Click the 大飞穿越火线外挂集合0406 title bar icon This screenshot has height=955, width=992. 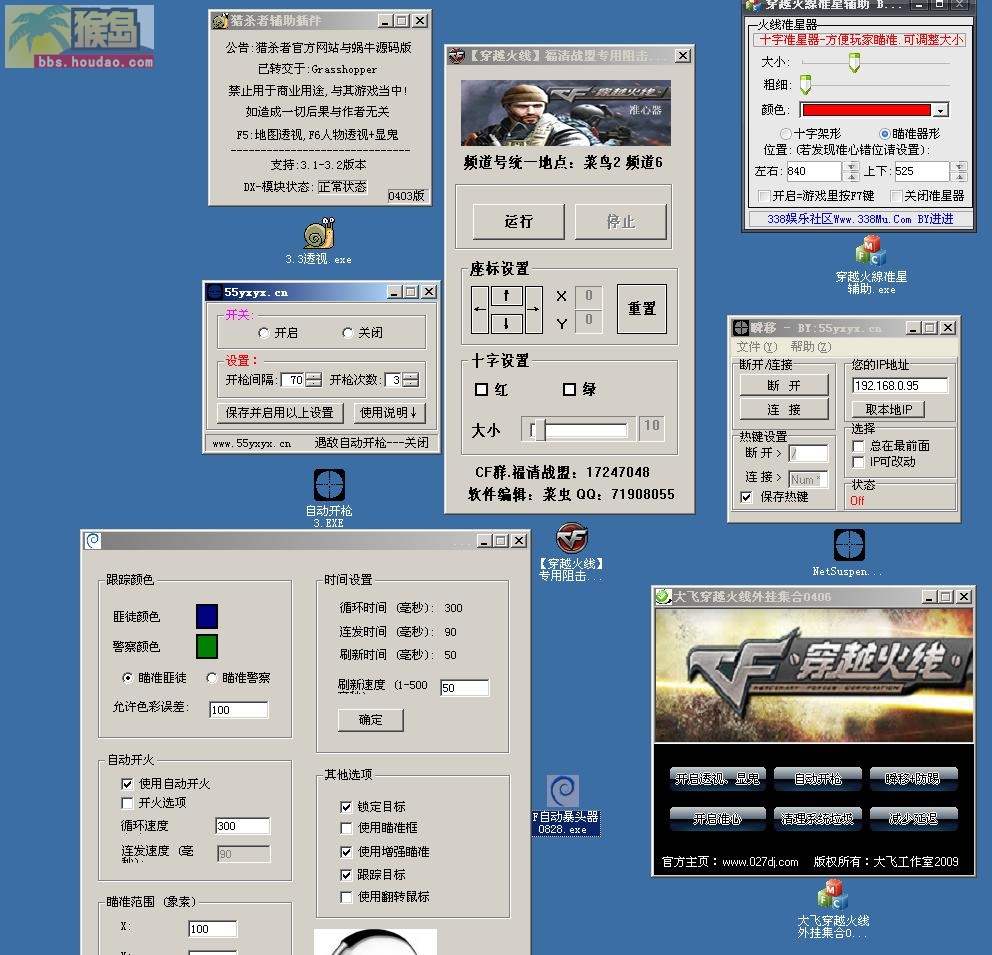pyautogui.click(x=663, y=596)
